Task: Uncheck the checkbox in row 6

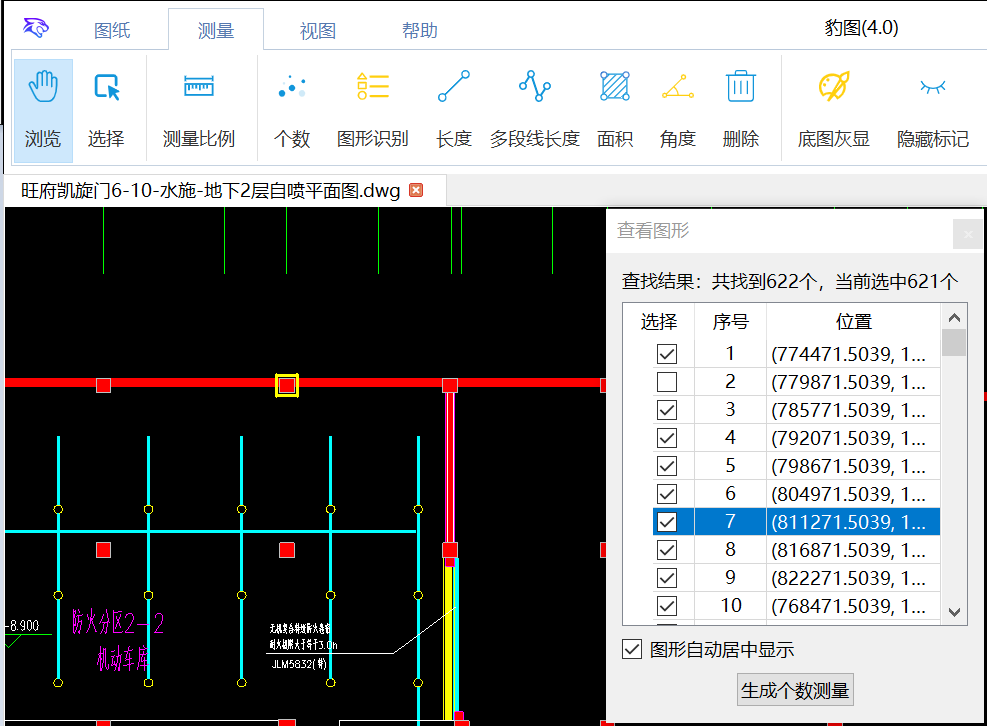Action: 667,494
